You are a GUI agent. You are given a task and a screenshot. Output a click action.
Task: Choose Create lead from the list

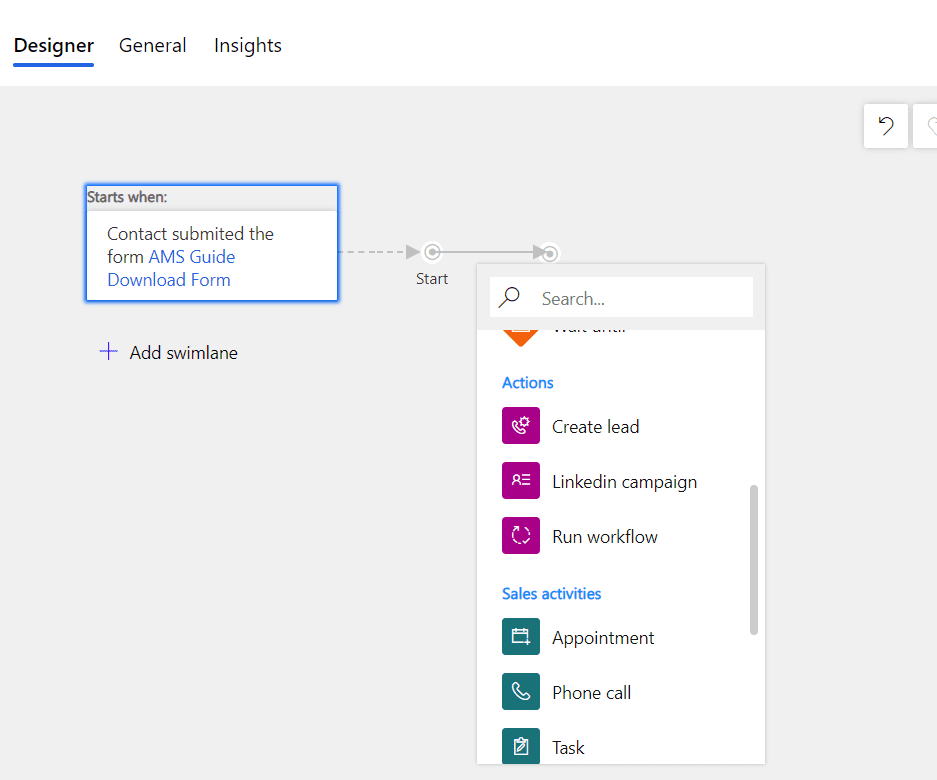pos(595,427)
